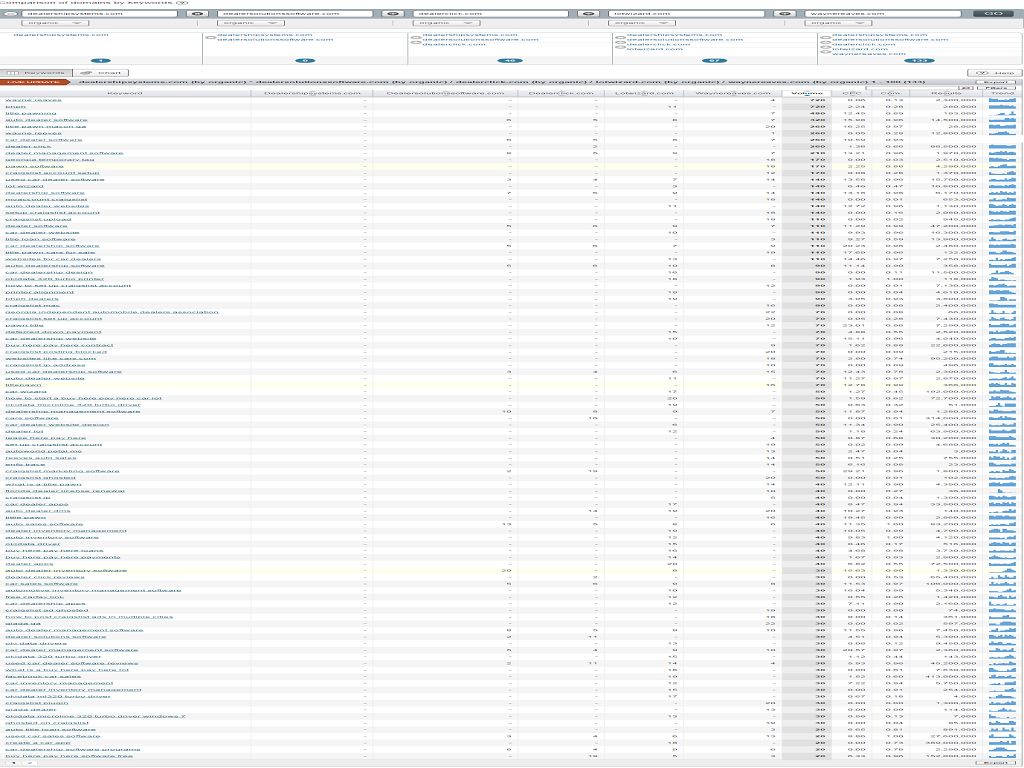Open the car wizard keyword link
The height and width of the screenshot is (768, 1024).
tap(26, 391)
